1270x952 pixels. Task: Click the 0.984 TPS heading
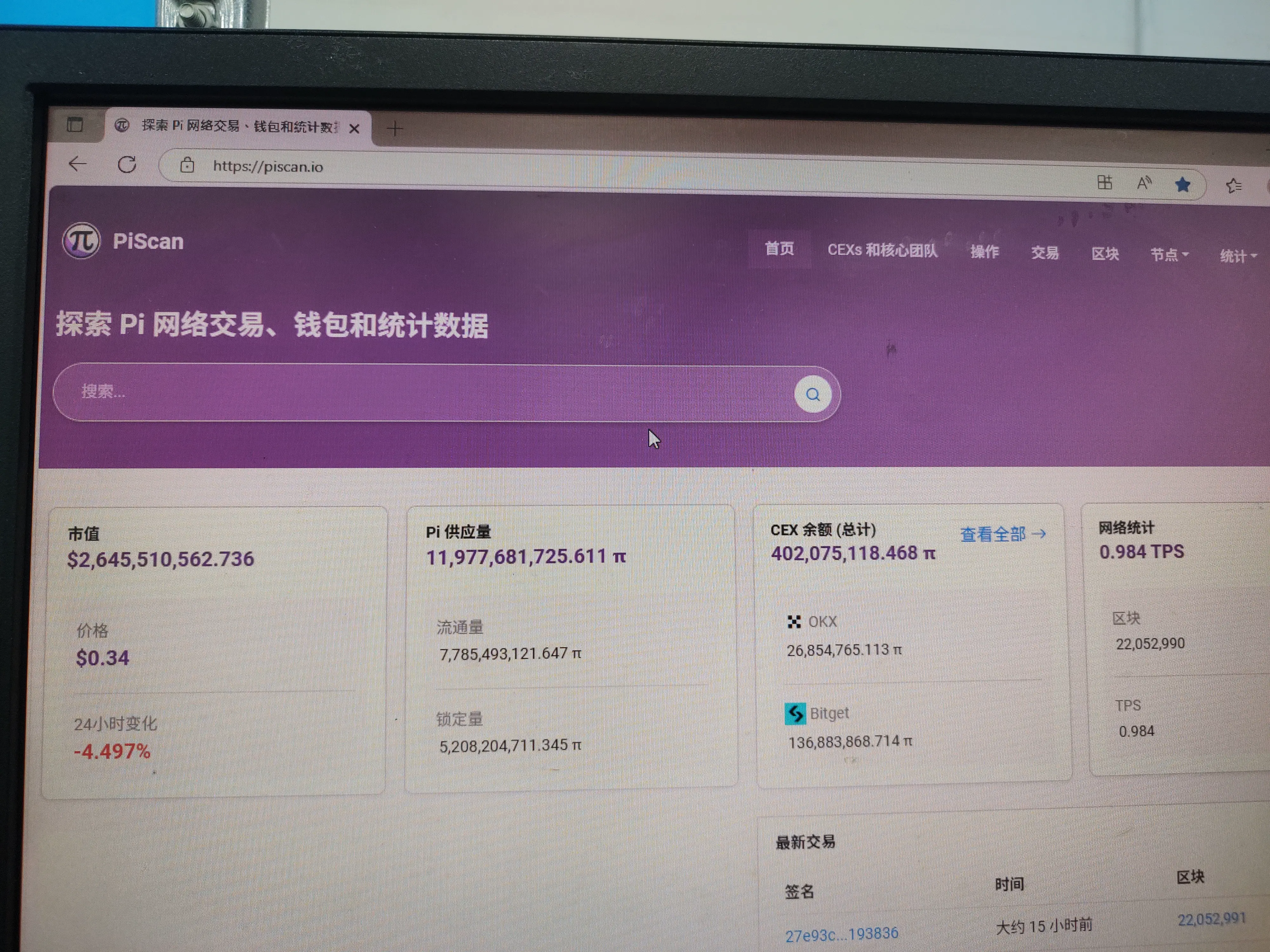(1141, 552)
